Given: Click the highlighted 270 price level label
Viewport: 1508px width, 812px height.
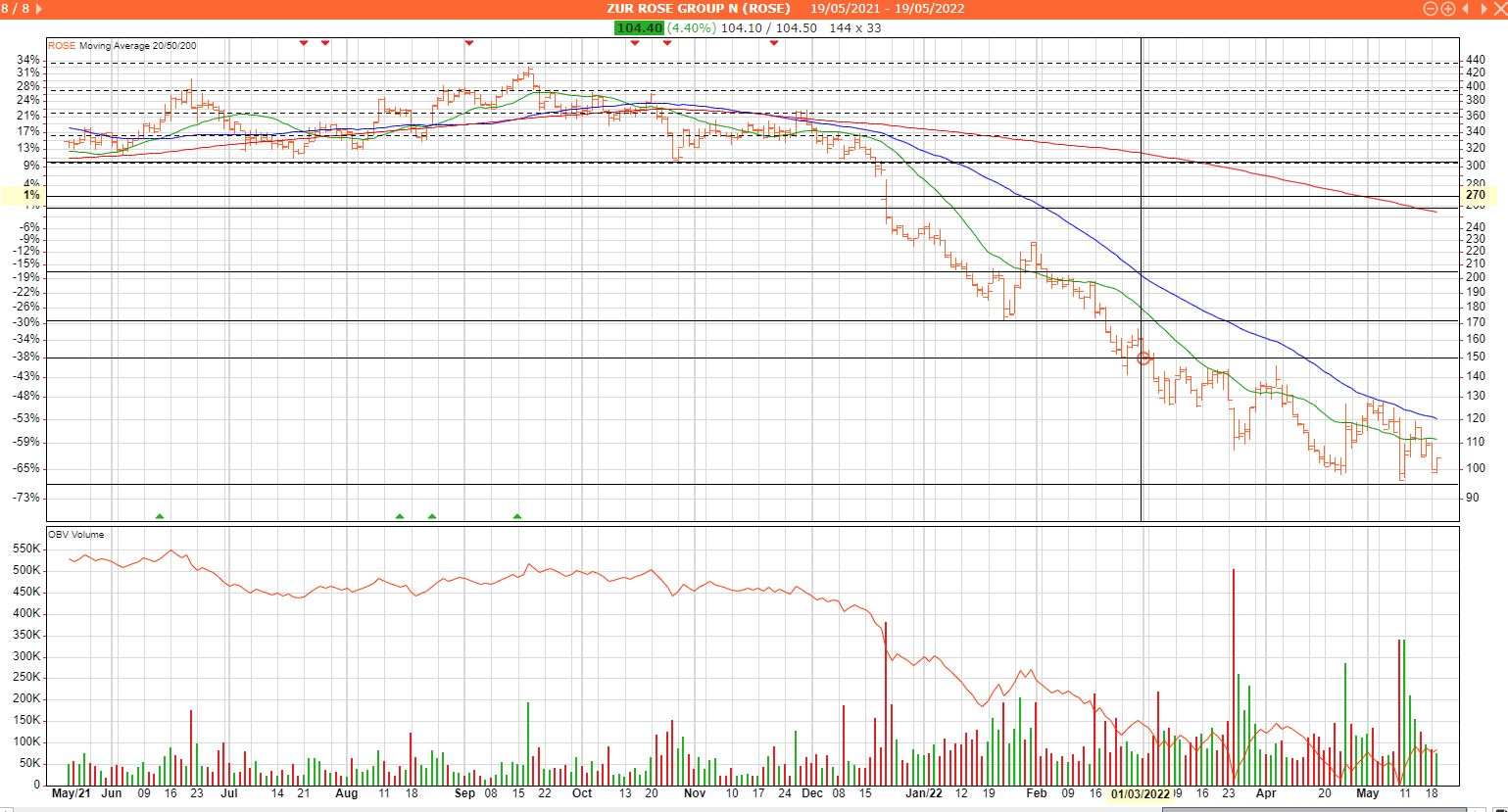Looking at the screenshot, I should [x=1476, y=195].
